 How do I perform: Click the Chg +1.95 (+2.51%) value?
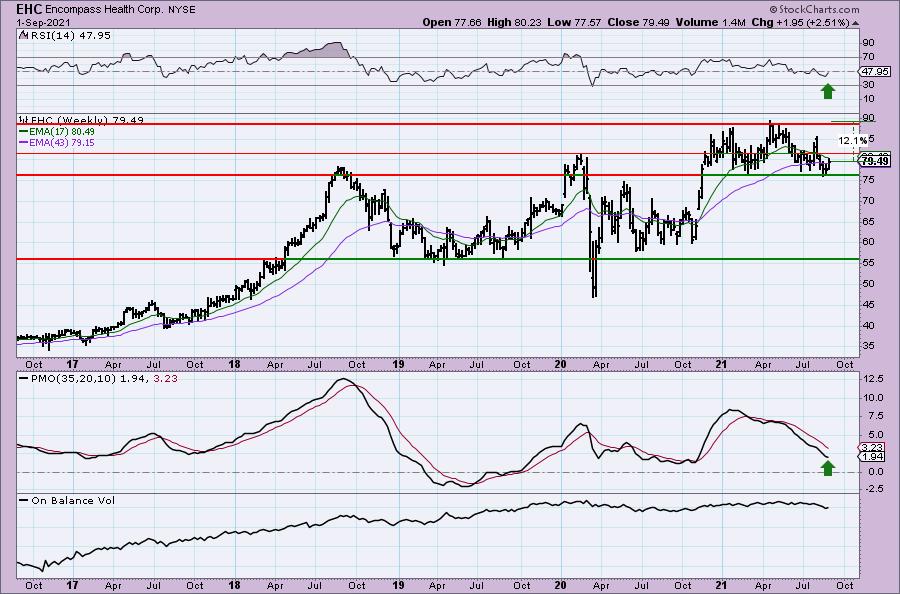point(800,22)
